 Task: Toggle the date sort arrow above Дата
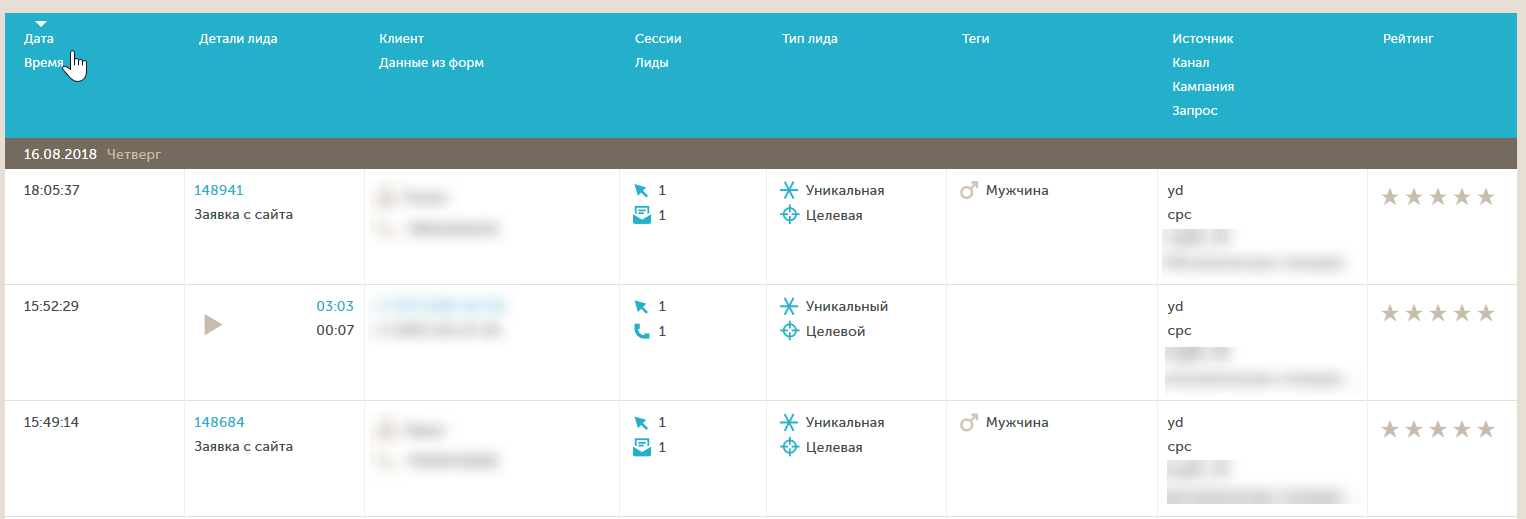[41, 23]
